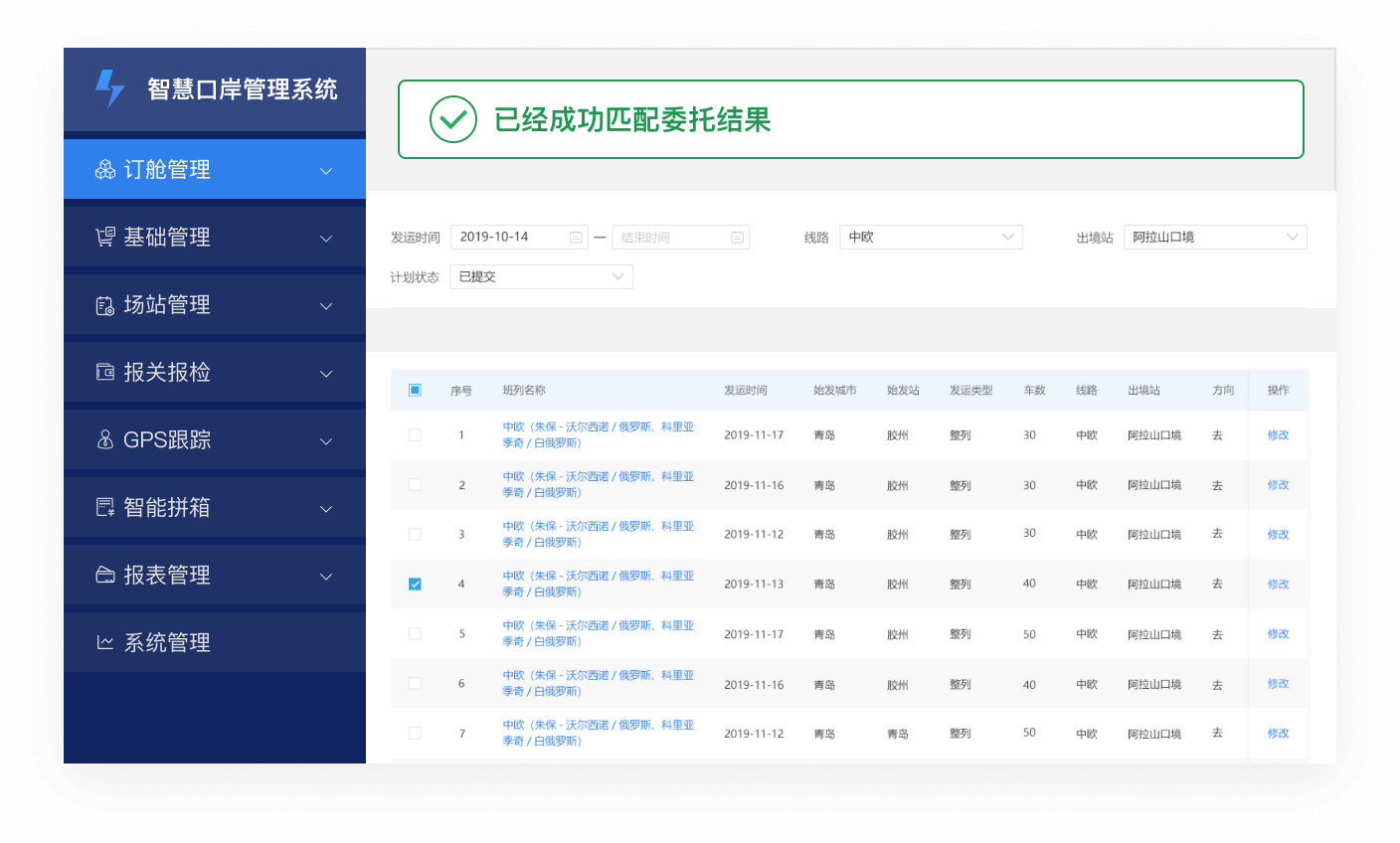Image resolution: width=1400 pixels, height=843 pixels.
Task: Expand the 报关报检 menu chevron
Action: pos(326,374)
